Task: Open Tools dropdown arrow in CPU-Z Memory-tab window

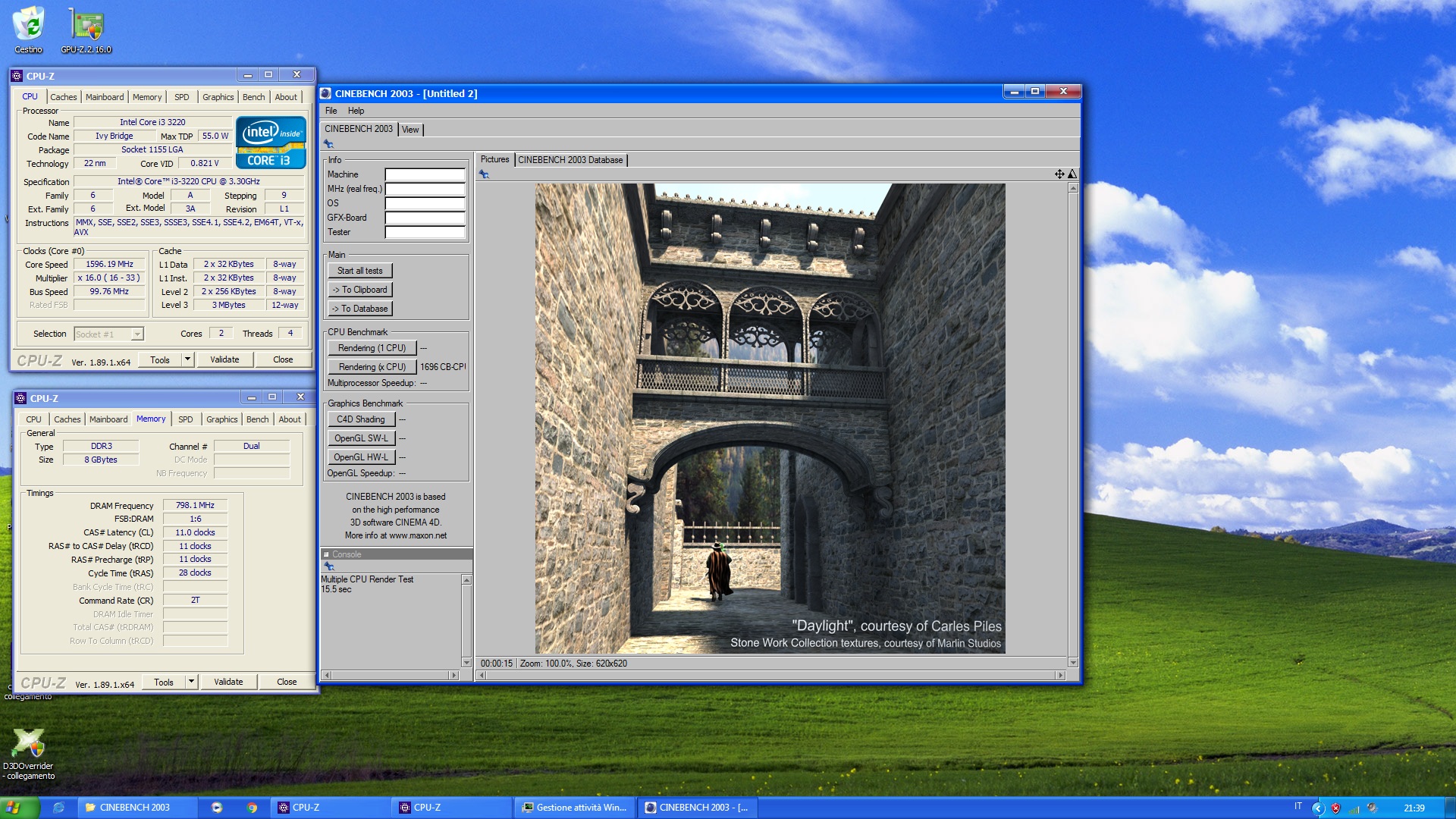Action: pyautogui.click(x=191, y=682)
